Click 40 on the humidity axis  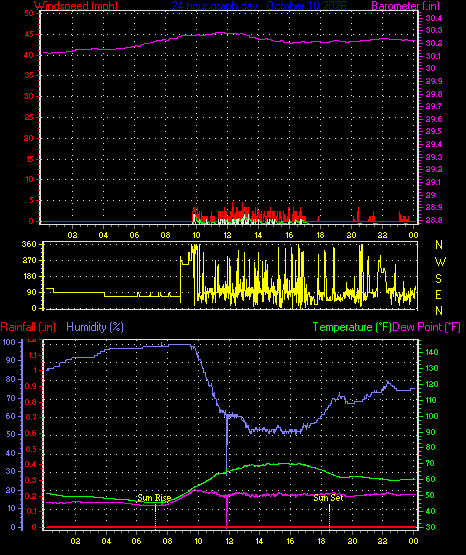click(x=11, y=453)
